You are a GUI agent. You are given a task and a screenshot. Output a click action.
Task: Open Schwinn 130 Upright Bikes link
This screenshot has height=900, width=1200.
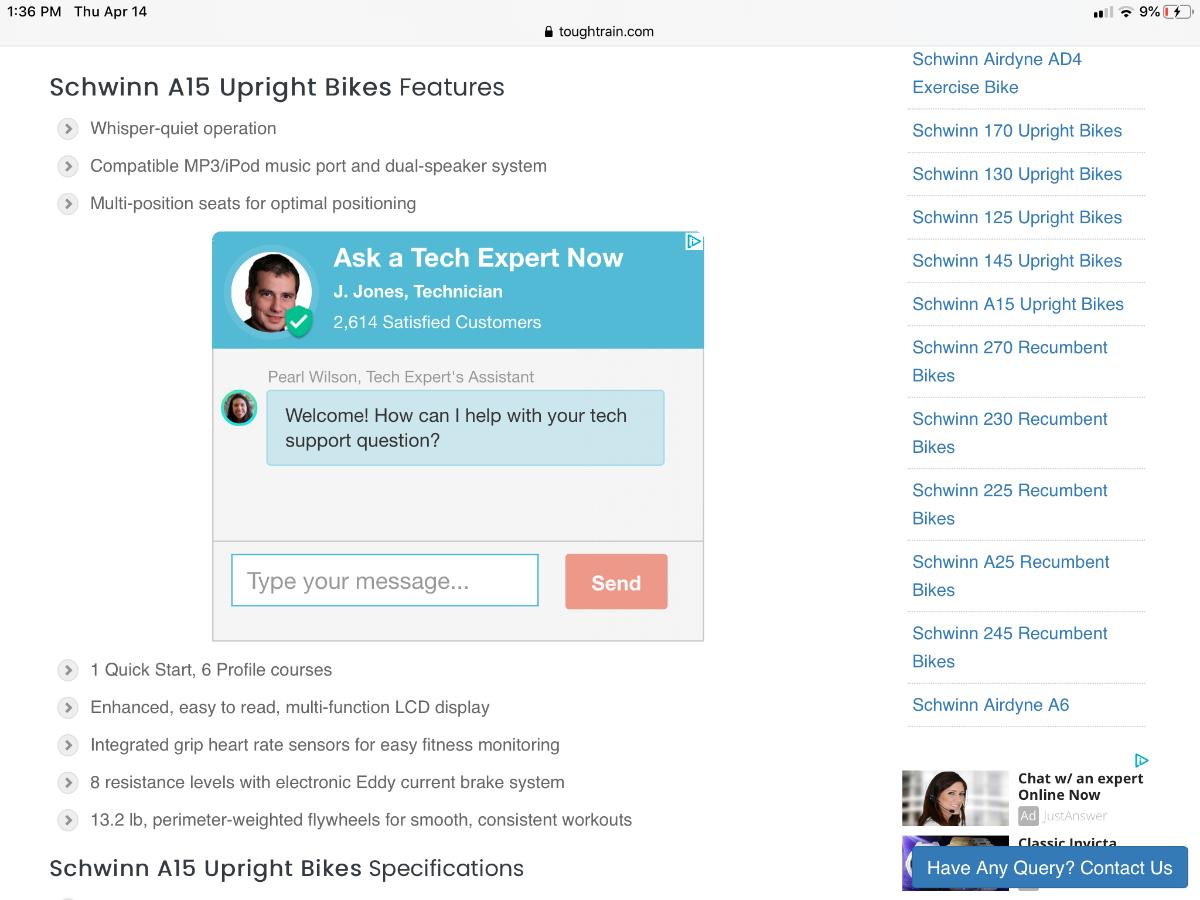click(1016, 174)
